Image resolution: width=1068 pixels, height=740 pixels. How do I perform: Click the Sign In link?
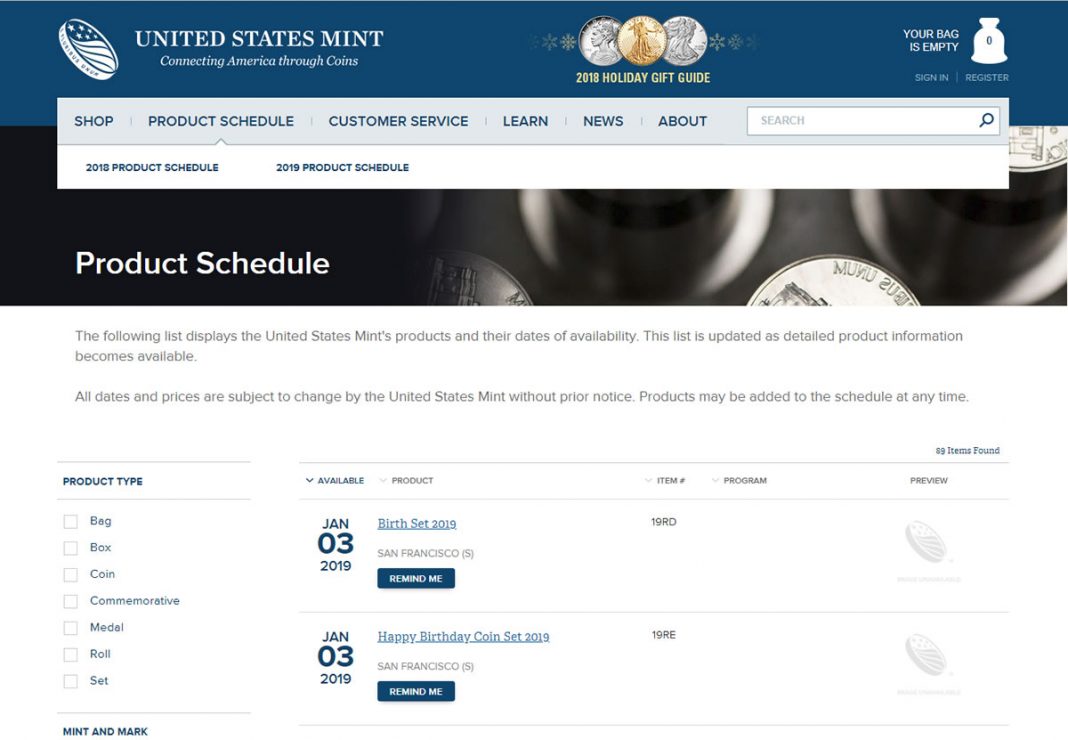[x=931, y=78]
